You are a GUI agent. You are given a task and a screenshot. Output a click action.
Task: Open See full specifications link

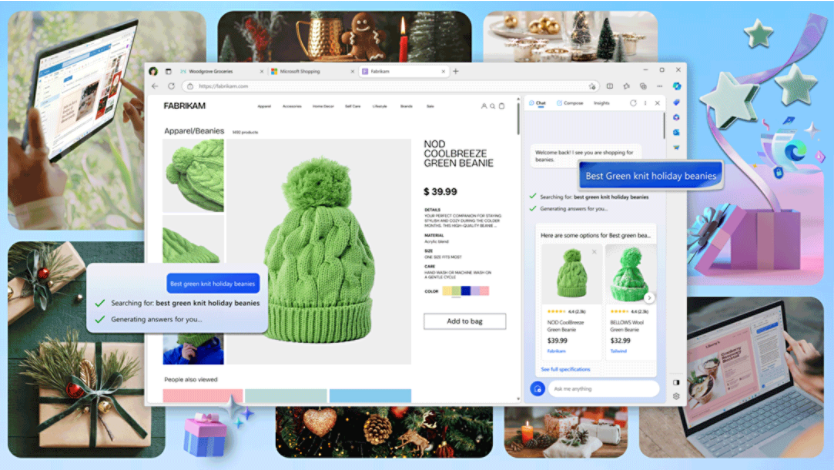click(565, 369)
